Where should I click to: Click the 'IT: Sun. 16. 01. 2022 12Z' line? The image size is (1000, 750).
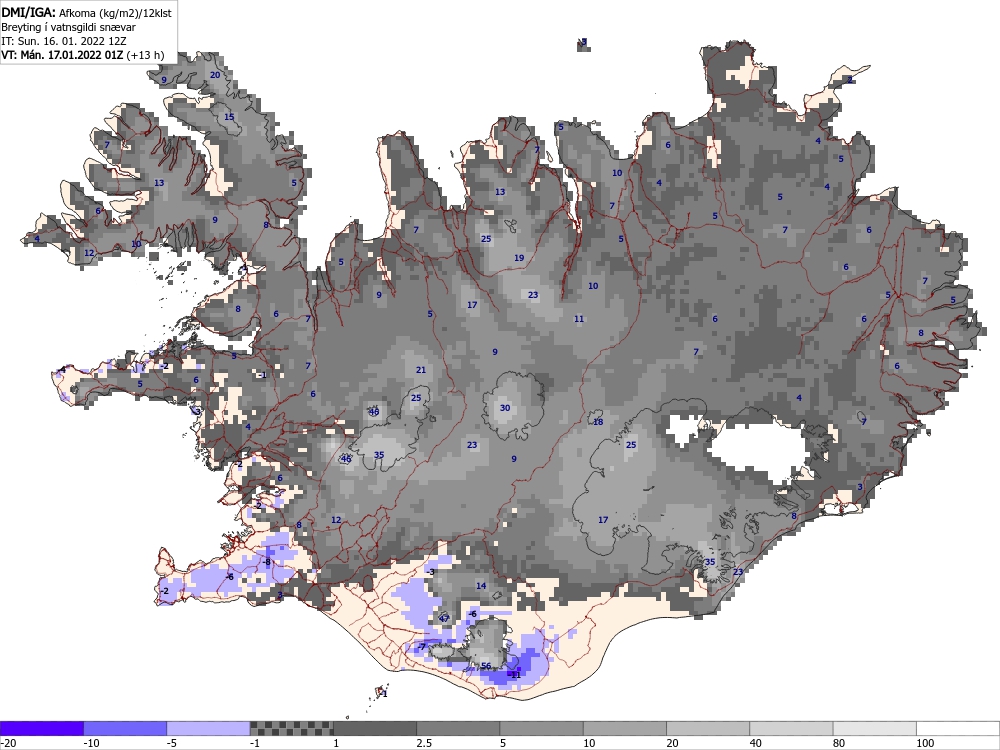click(64, 41)
